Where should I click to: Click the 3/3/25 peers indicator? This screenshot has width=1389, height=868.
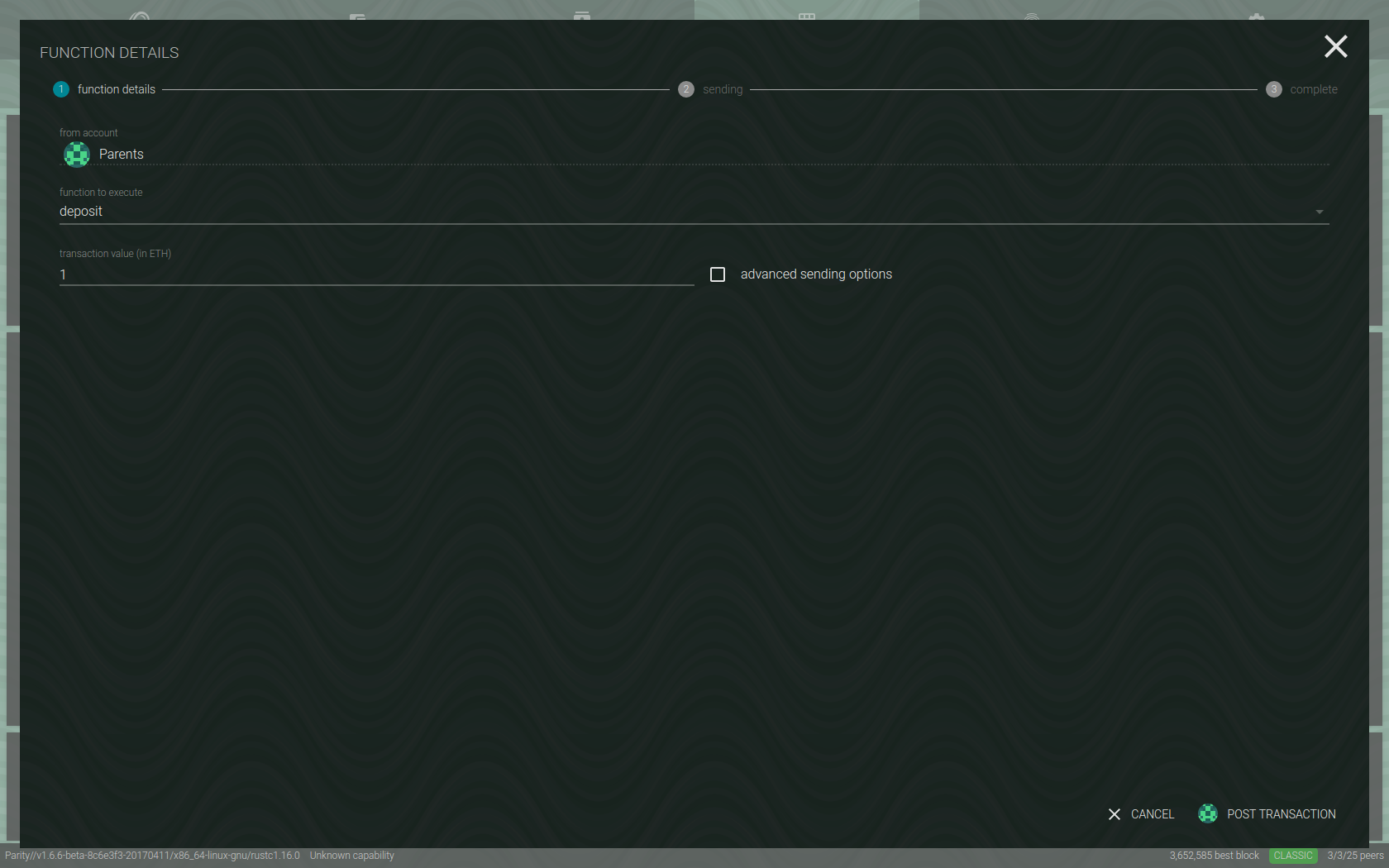click(1355, 856)
